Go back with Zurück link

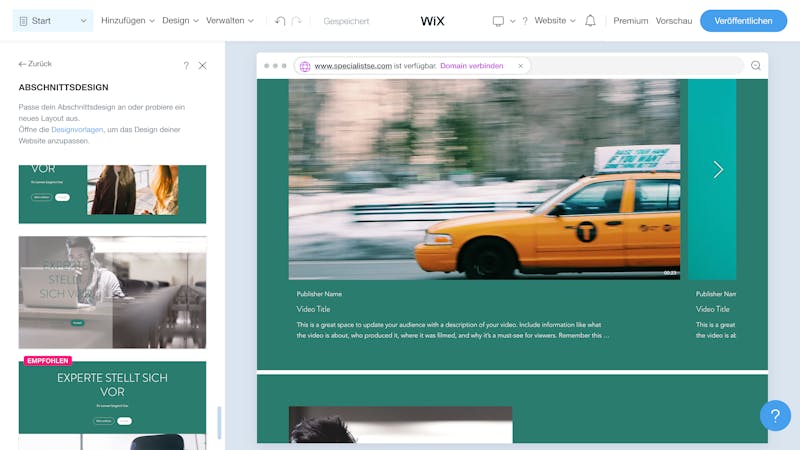[35, 64]
